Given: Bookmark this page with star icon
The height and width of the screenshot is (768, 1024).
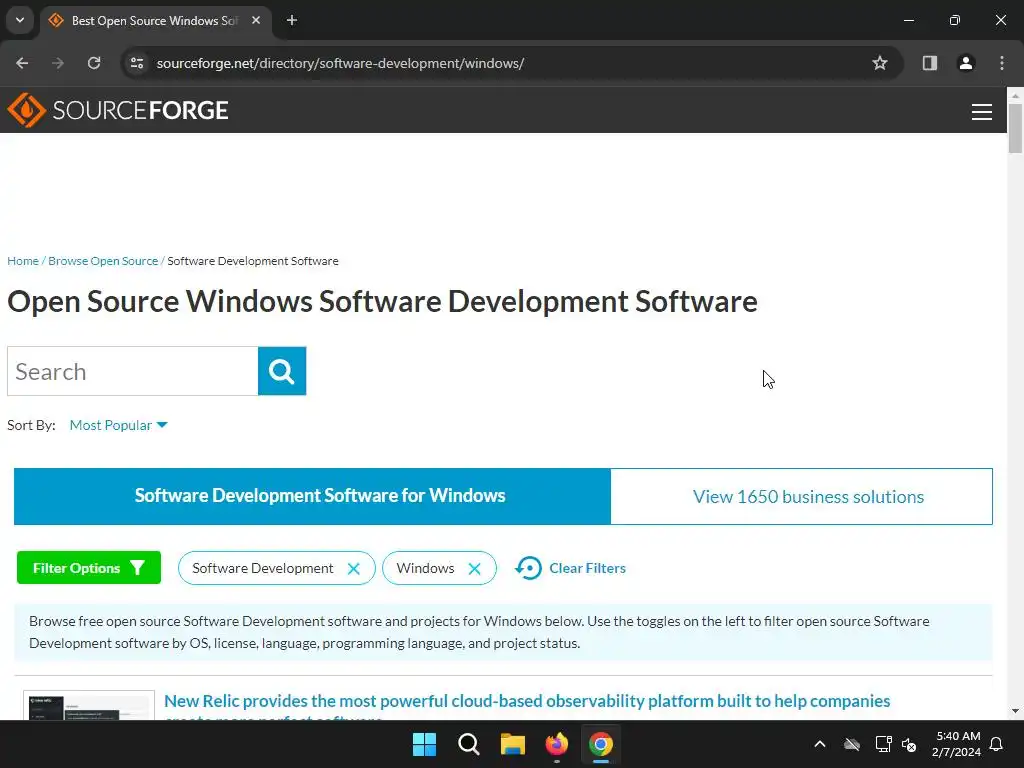Looking at the screenshot, I should coord(880,63).
